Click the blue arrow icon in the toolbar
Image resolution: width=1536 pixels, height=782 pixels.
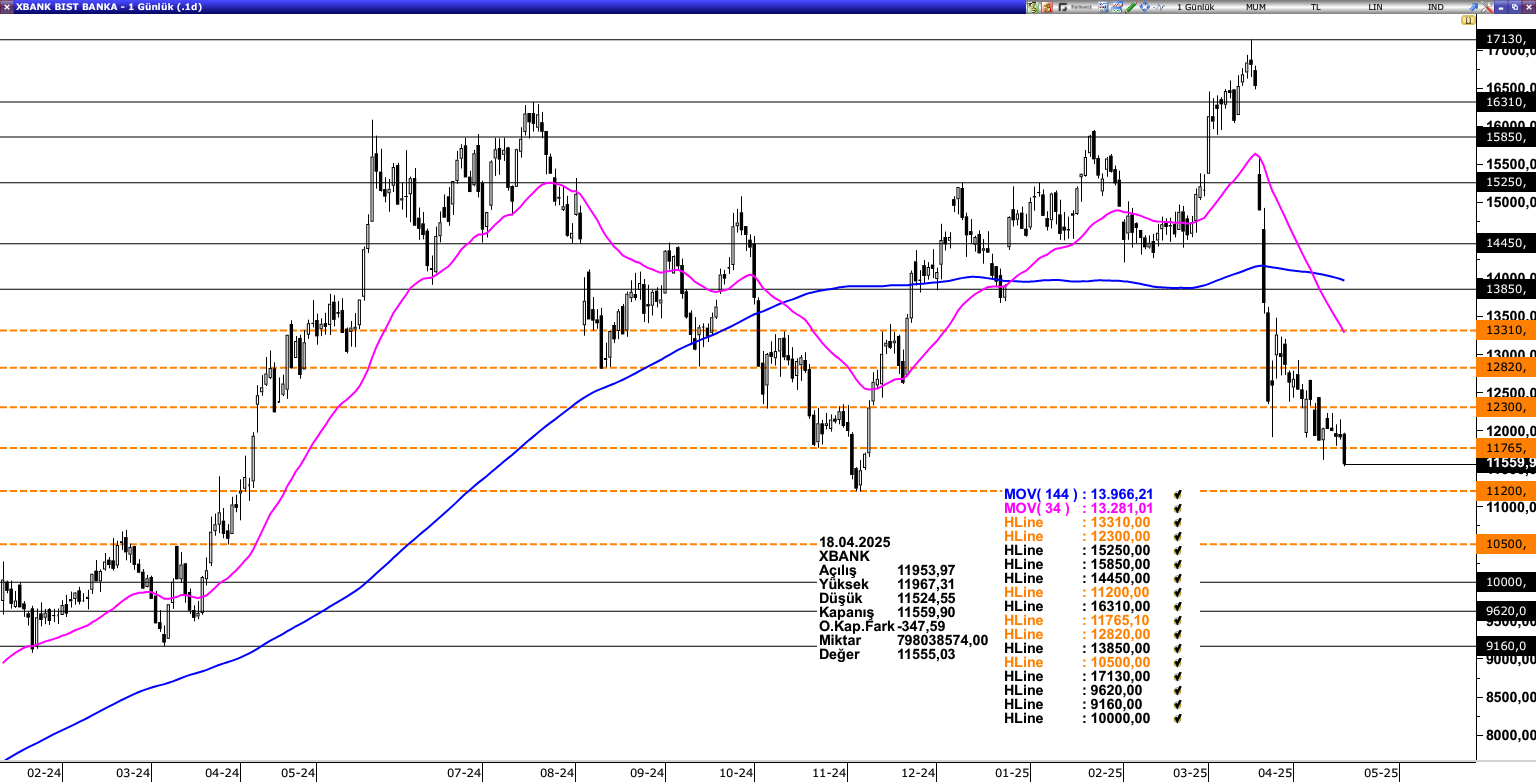point(1473,7)
